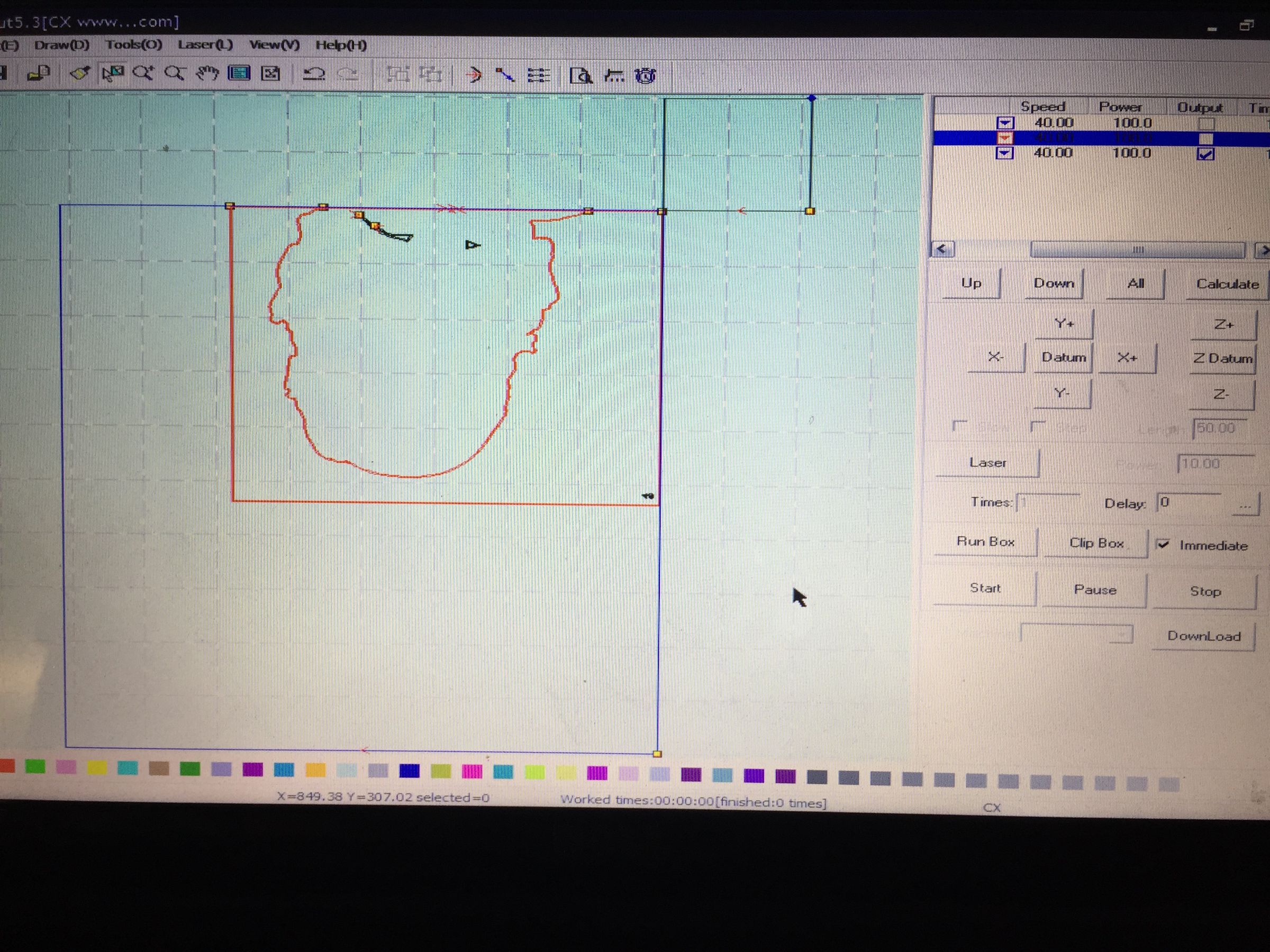Pick the dark blue color swatch
This screenshot has height=952, width=1270.
click(x=410, y=771)
